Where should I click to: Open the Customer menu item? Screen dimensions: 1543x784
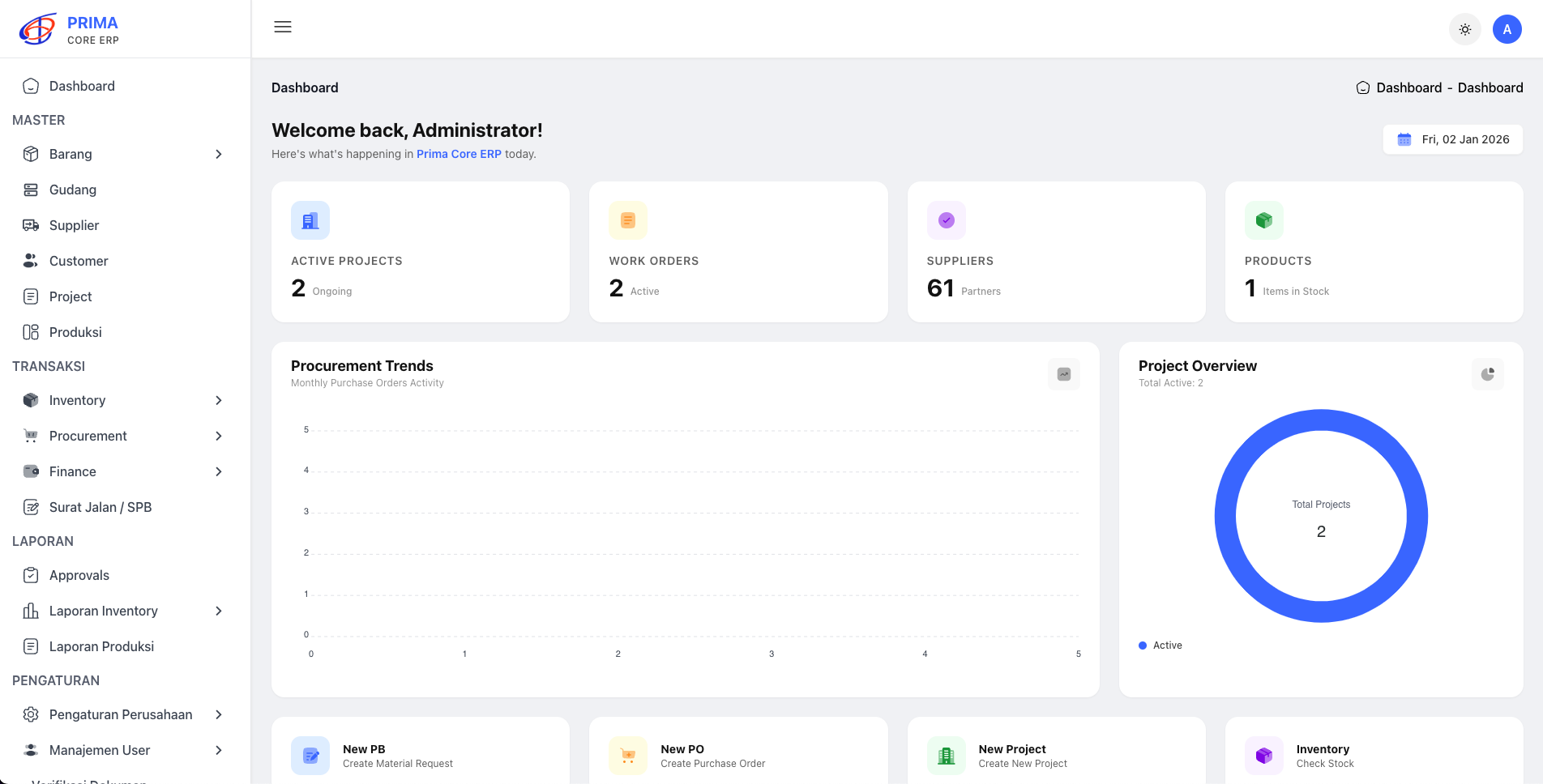pyautogui.click(x=125, y=261)
